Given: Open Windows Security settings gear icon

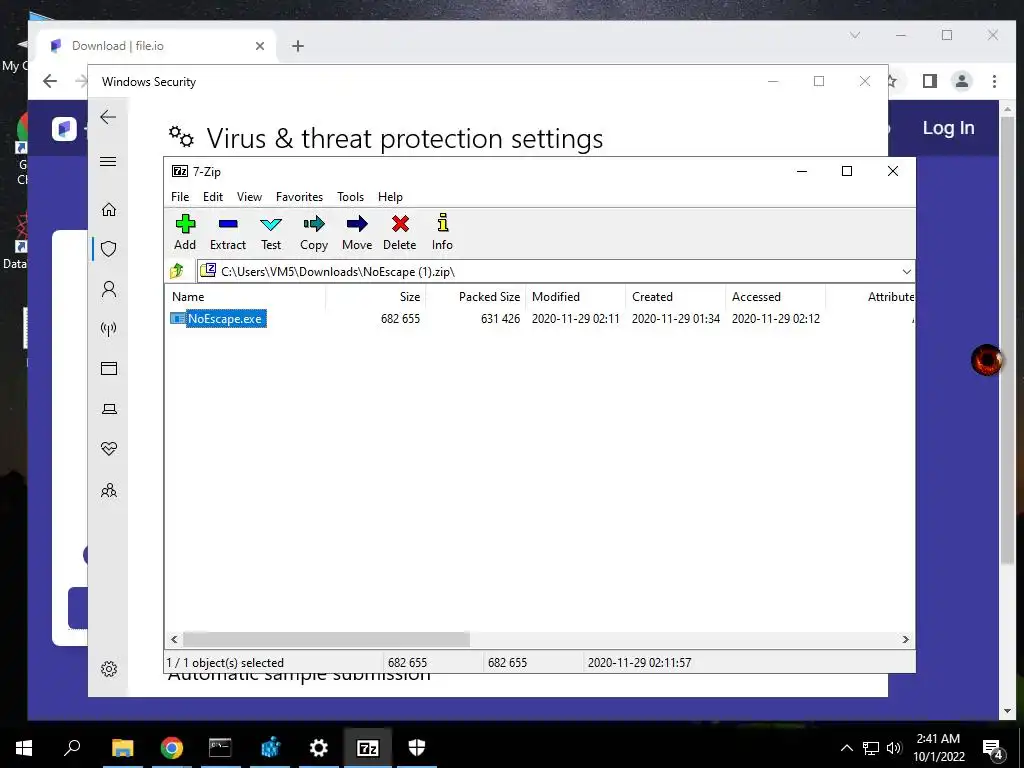Looking at the screenshot, I should pyautogui.click(x=109, y=669).
